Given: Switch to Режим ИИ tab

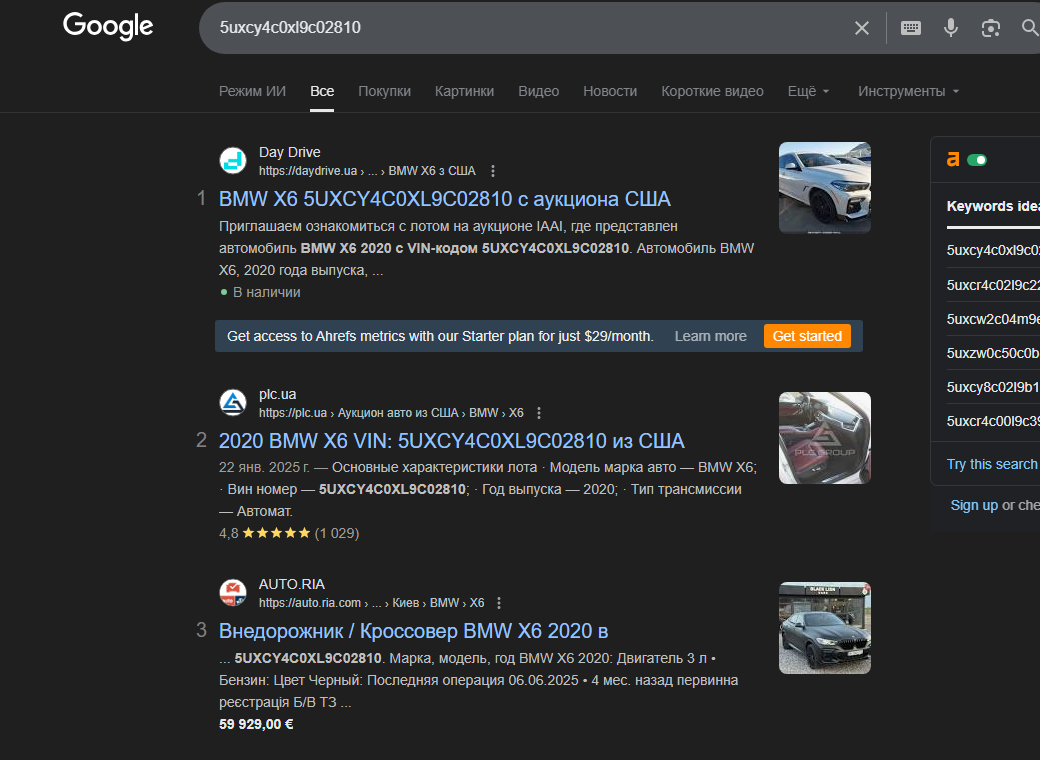Looking at the screenshot, I should [x=253, y=92].
